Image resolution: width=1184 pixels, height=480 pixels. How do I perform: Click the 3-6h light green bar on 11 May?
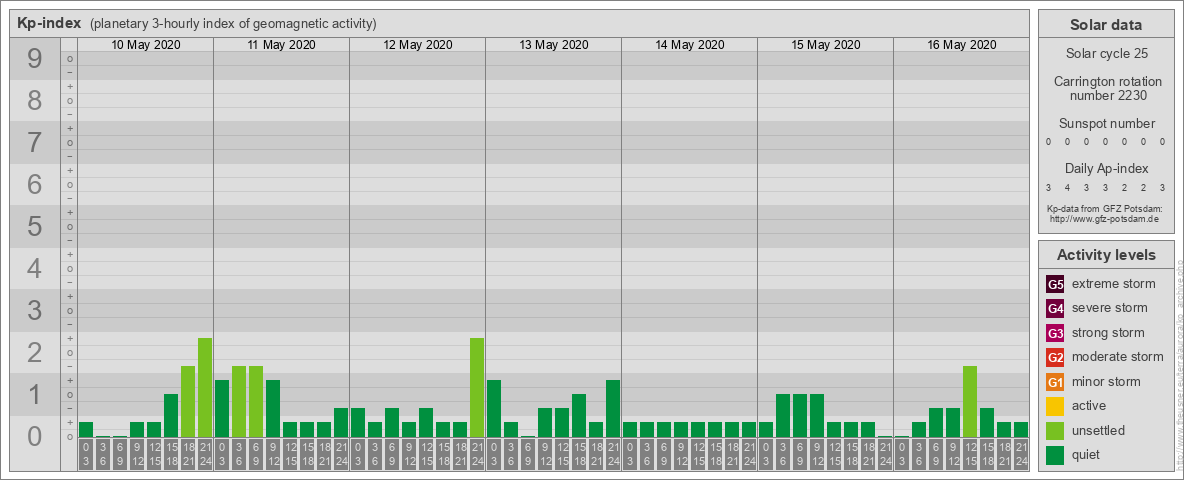(239, 402)
